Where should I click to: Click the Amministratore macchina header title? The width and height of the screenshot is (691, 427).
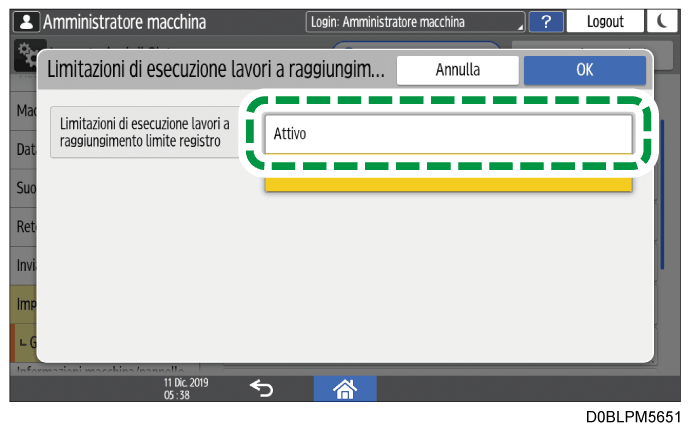[125, 21]
